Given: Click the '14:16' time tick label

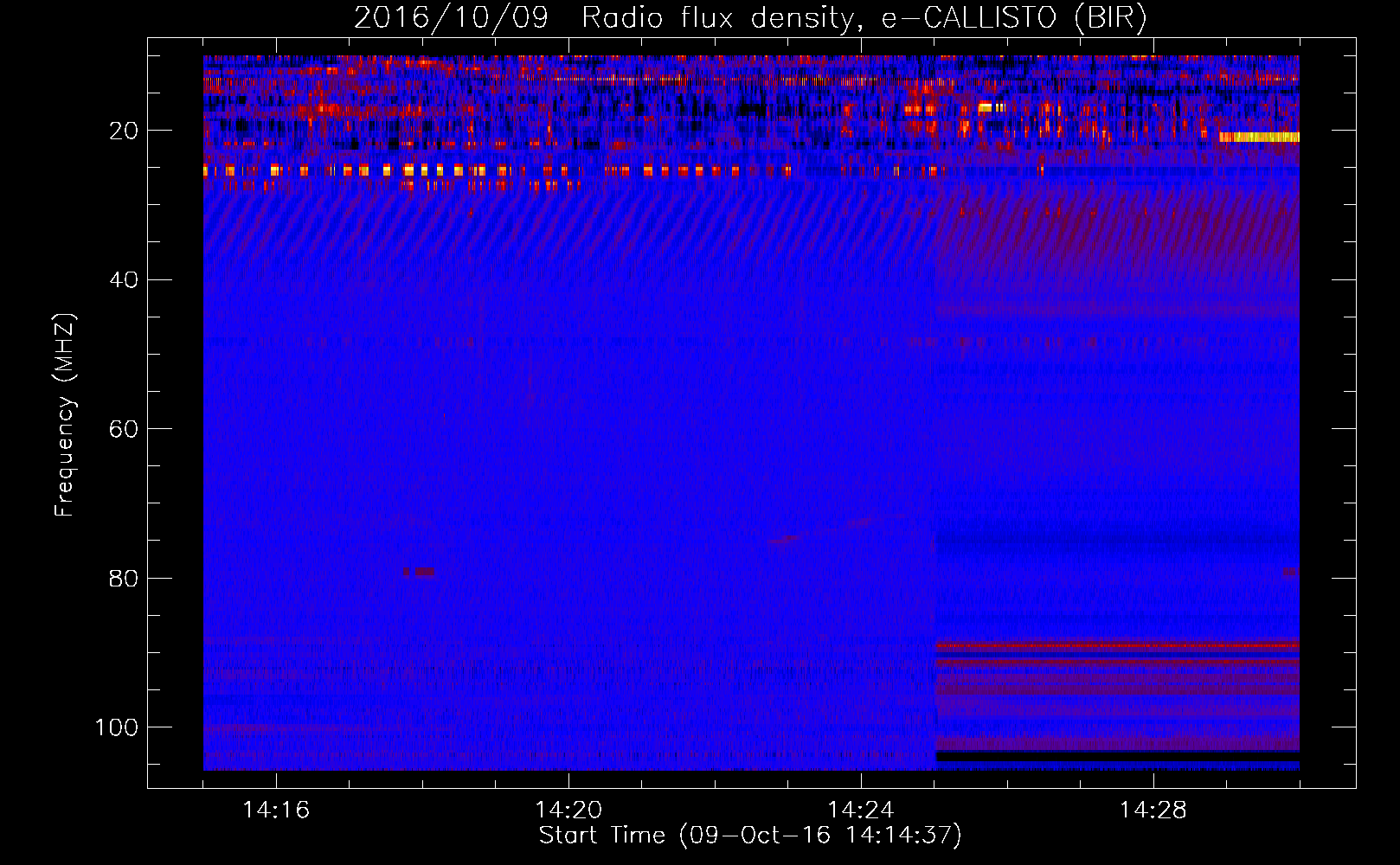Looking at the screenshot, I should pos(276,811).
